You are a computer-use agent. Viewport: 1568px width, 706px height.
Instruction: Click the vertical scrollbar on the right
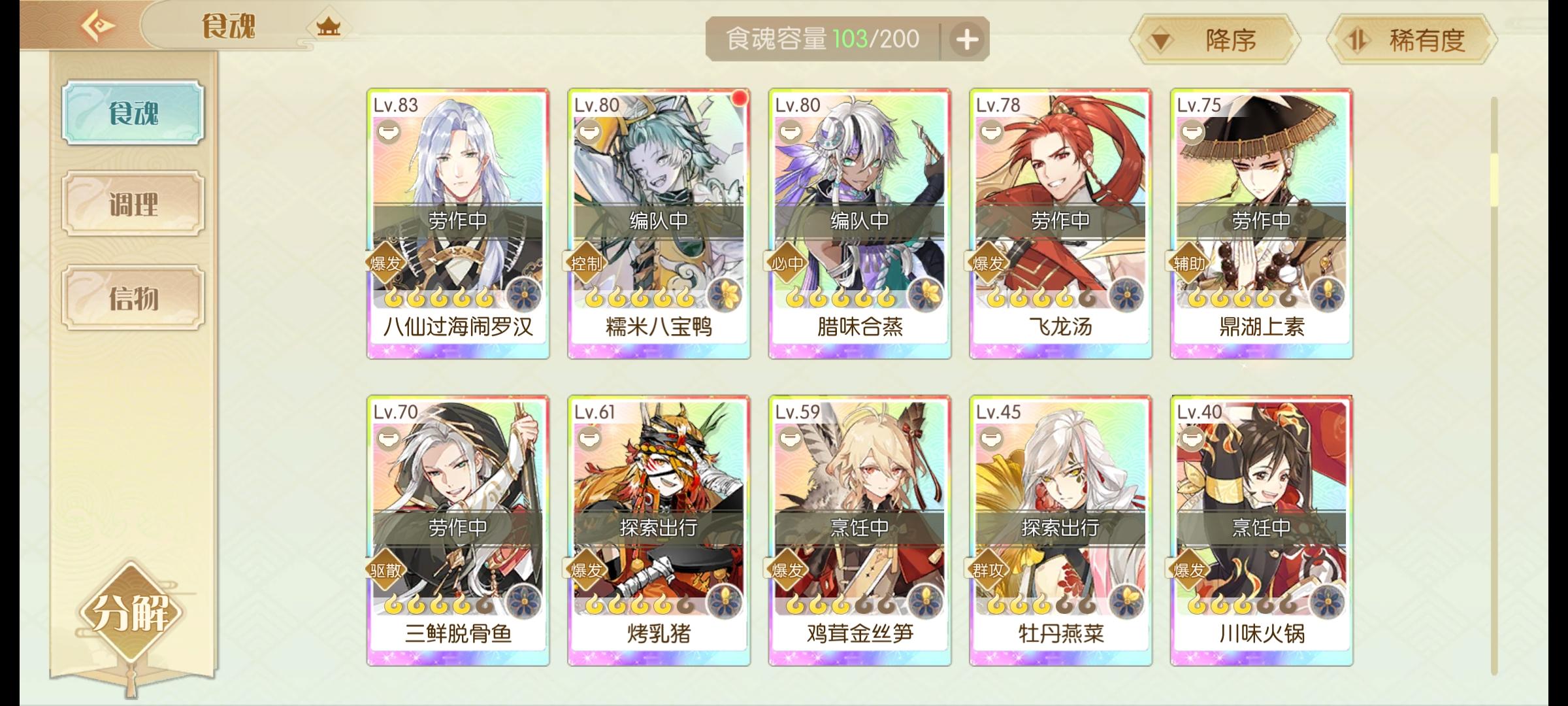pyautogui.click(x=1494, y=386)
